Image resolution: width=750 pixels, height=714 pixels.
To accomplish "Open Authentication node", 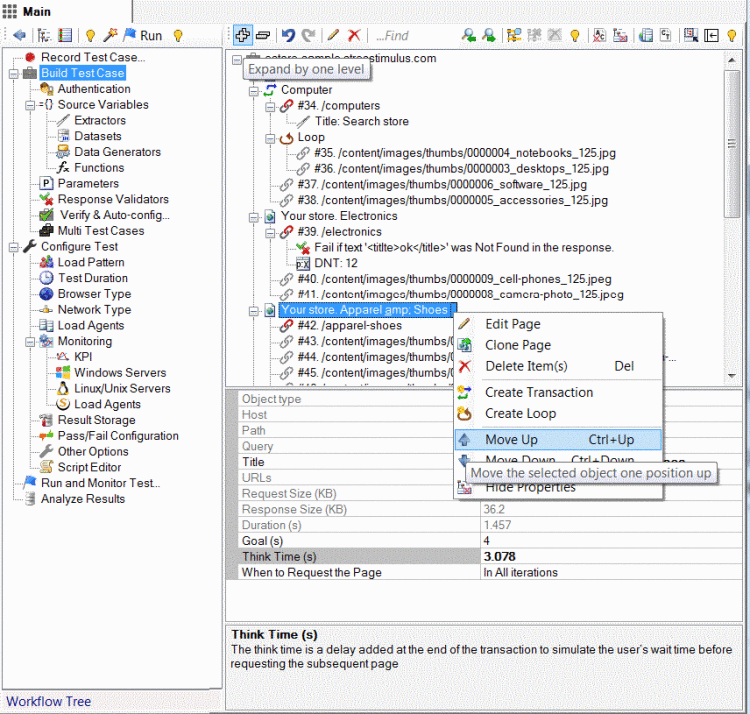I will (x=94, y=88).
